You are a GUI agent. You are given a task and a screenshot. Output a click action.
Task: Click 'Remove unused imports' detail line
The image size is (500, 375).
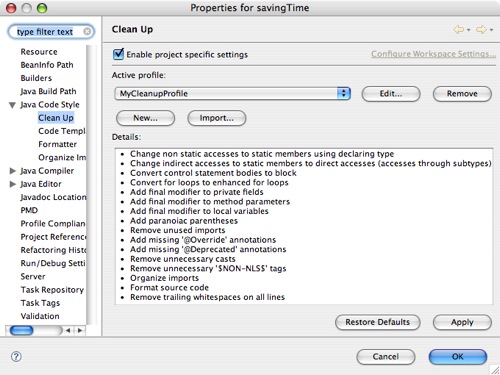point(177,230)
